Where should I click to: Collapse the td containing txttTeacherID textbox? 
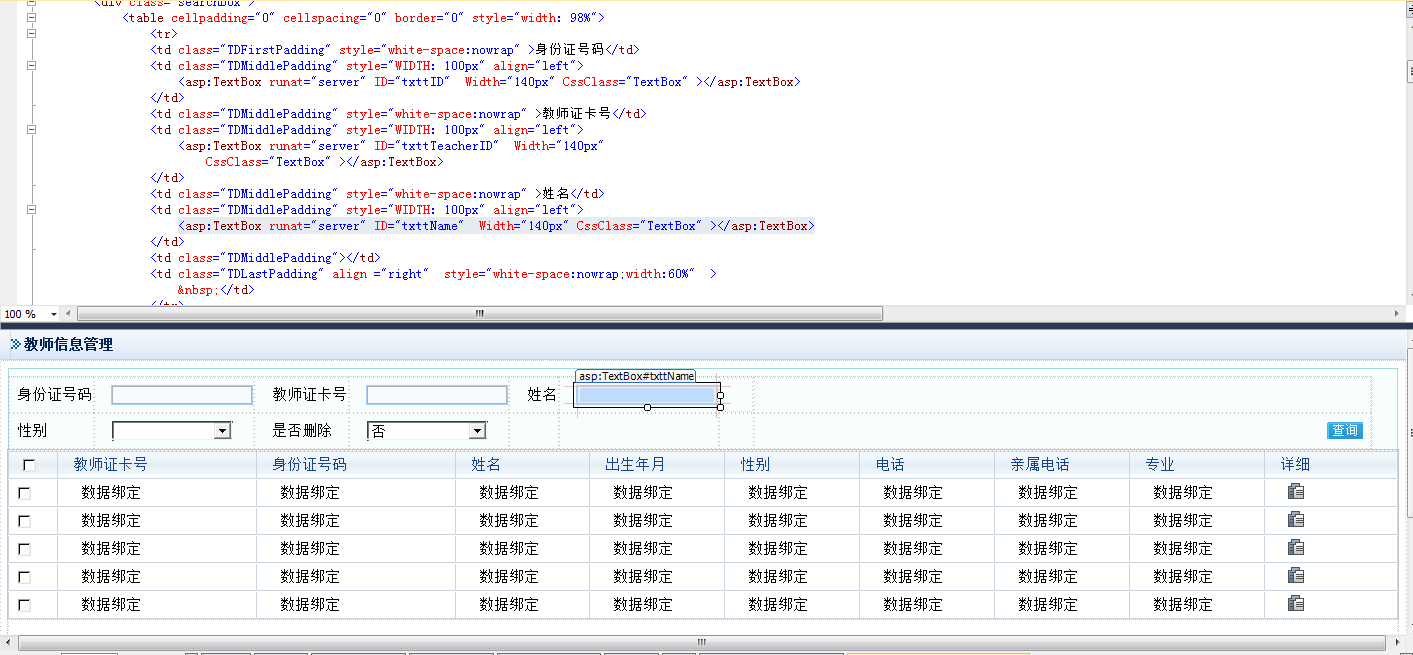31,130
